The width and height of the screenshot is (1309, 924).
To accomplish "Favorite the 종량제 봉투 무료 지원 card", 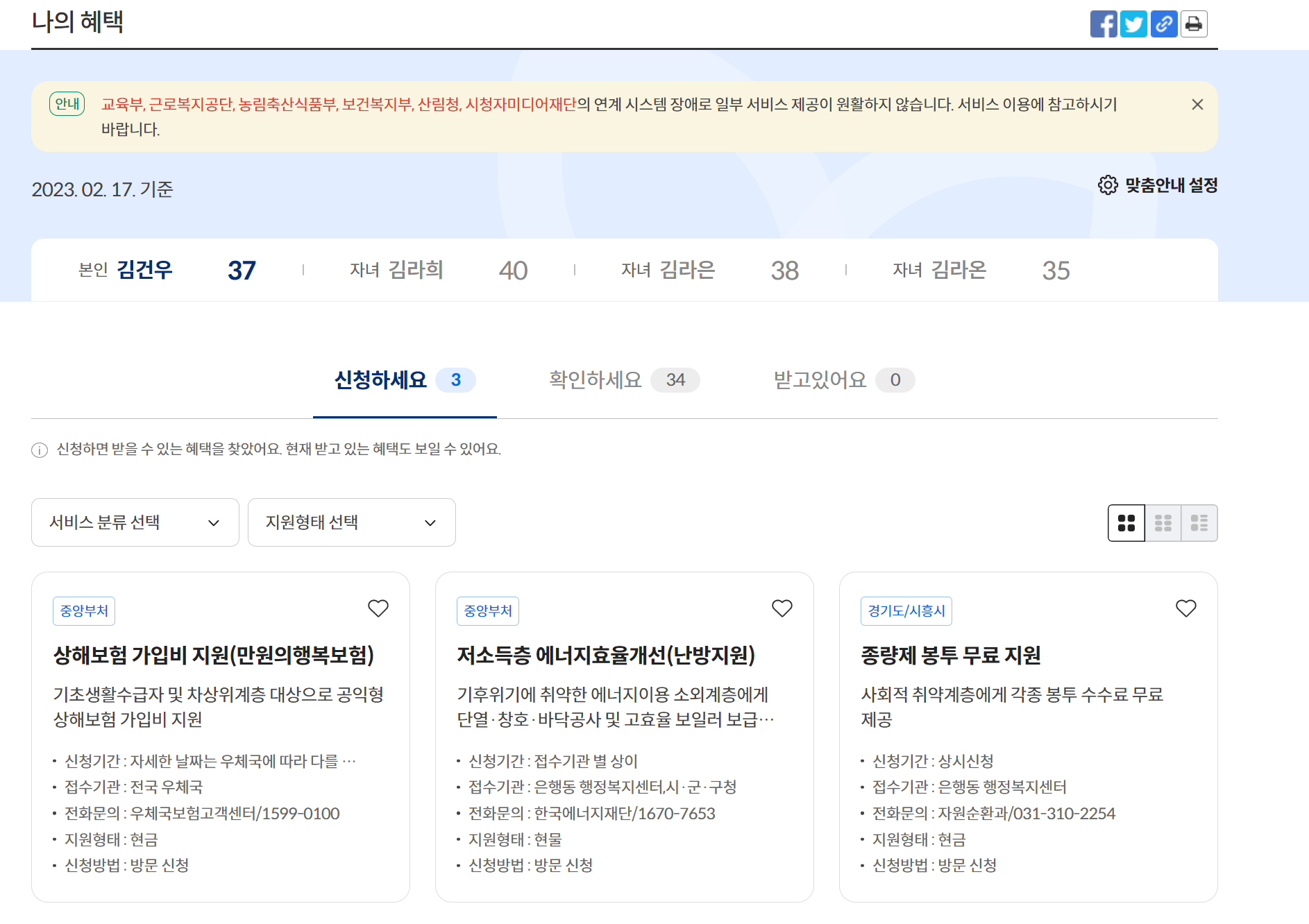I will tap(1185, 608).
